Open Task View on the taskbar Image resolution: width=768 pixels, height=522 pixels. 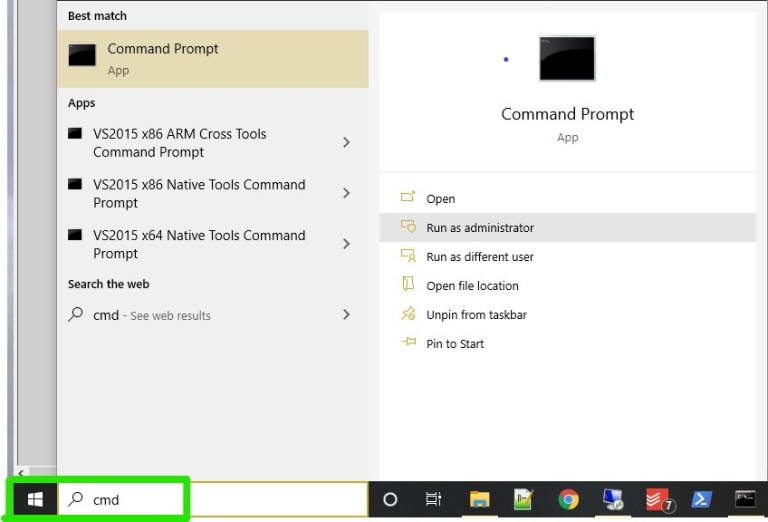point(433,499)
